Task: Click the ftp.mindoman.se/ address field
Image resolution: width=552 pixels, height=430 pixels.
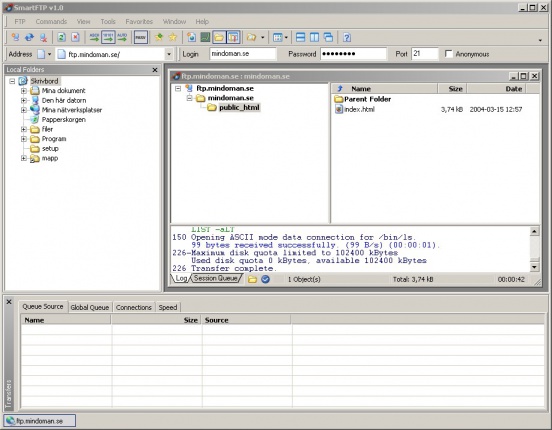Action: pyautogui.click(x=111, y=54)
